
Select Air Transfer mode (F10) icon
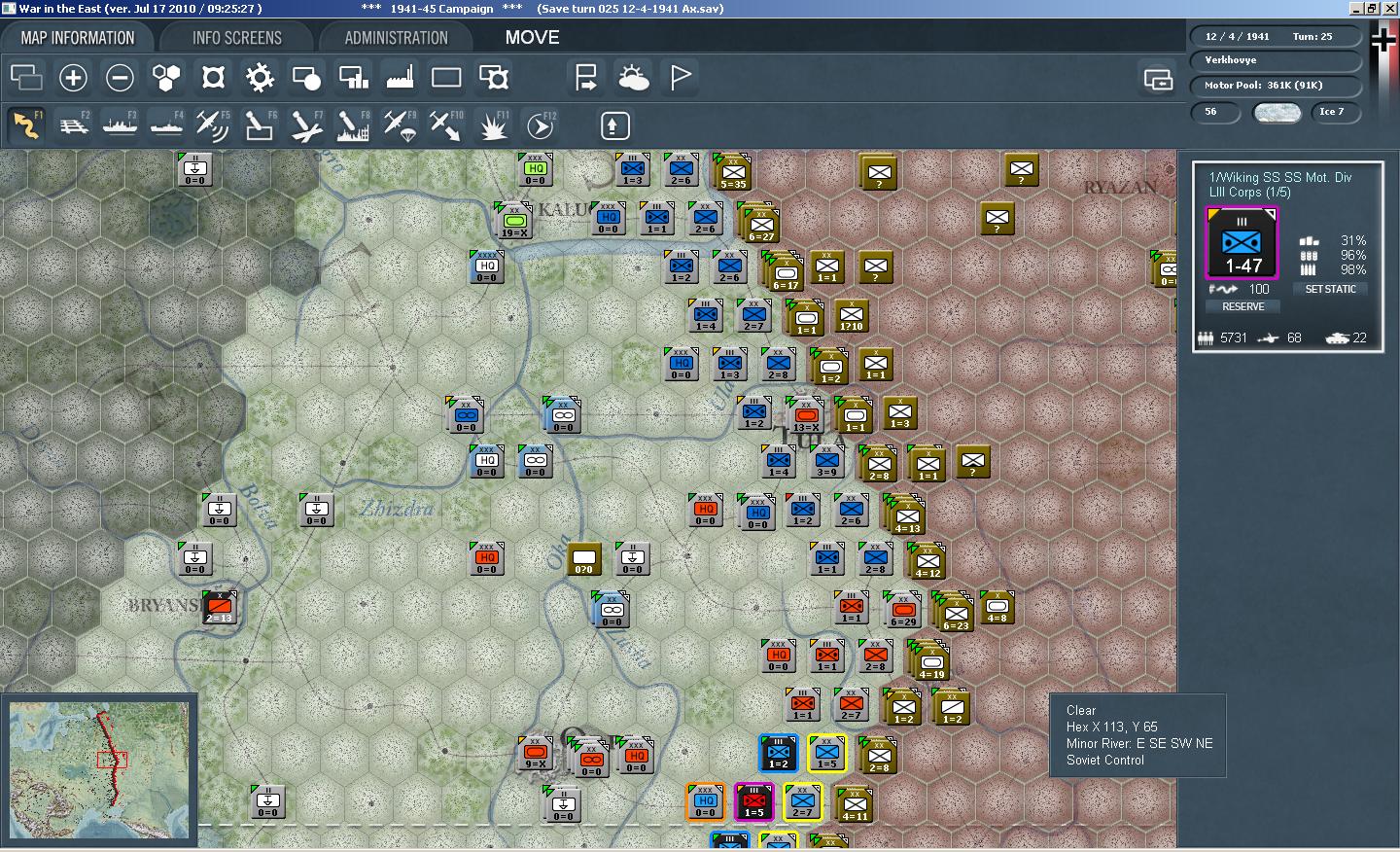446,125
